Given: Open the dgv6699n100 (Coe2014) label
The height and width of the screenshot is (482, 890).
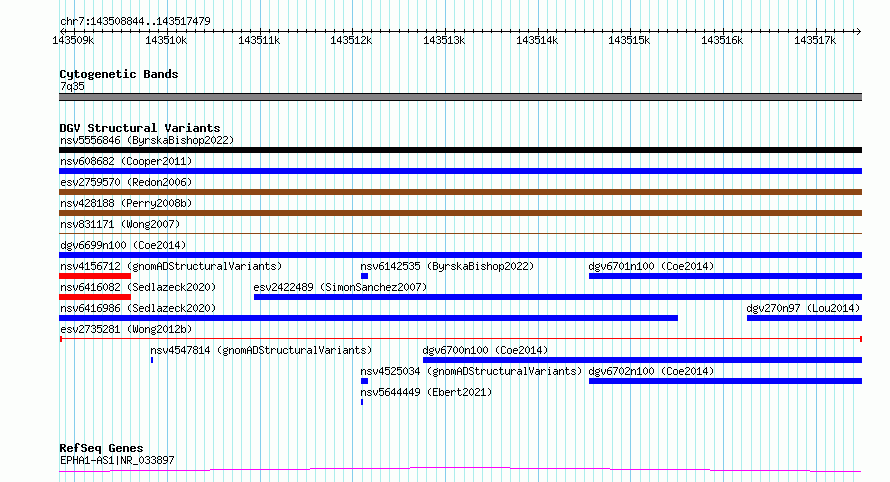Looking at the screenshot, I should 123,245.
